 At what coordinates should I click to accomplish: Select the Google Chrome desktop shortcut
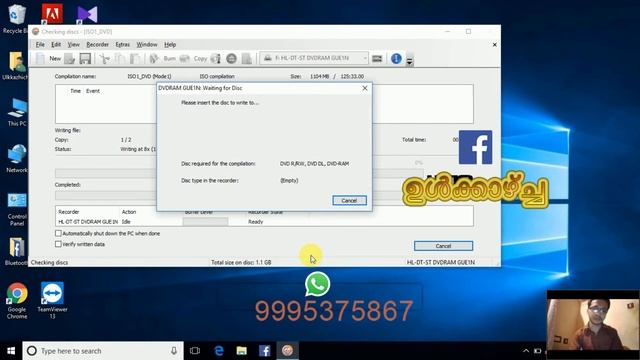(x=17, y=301)
